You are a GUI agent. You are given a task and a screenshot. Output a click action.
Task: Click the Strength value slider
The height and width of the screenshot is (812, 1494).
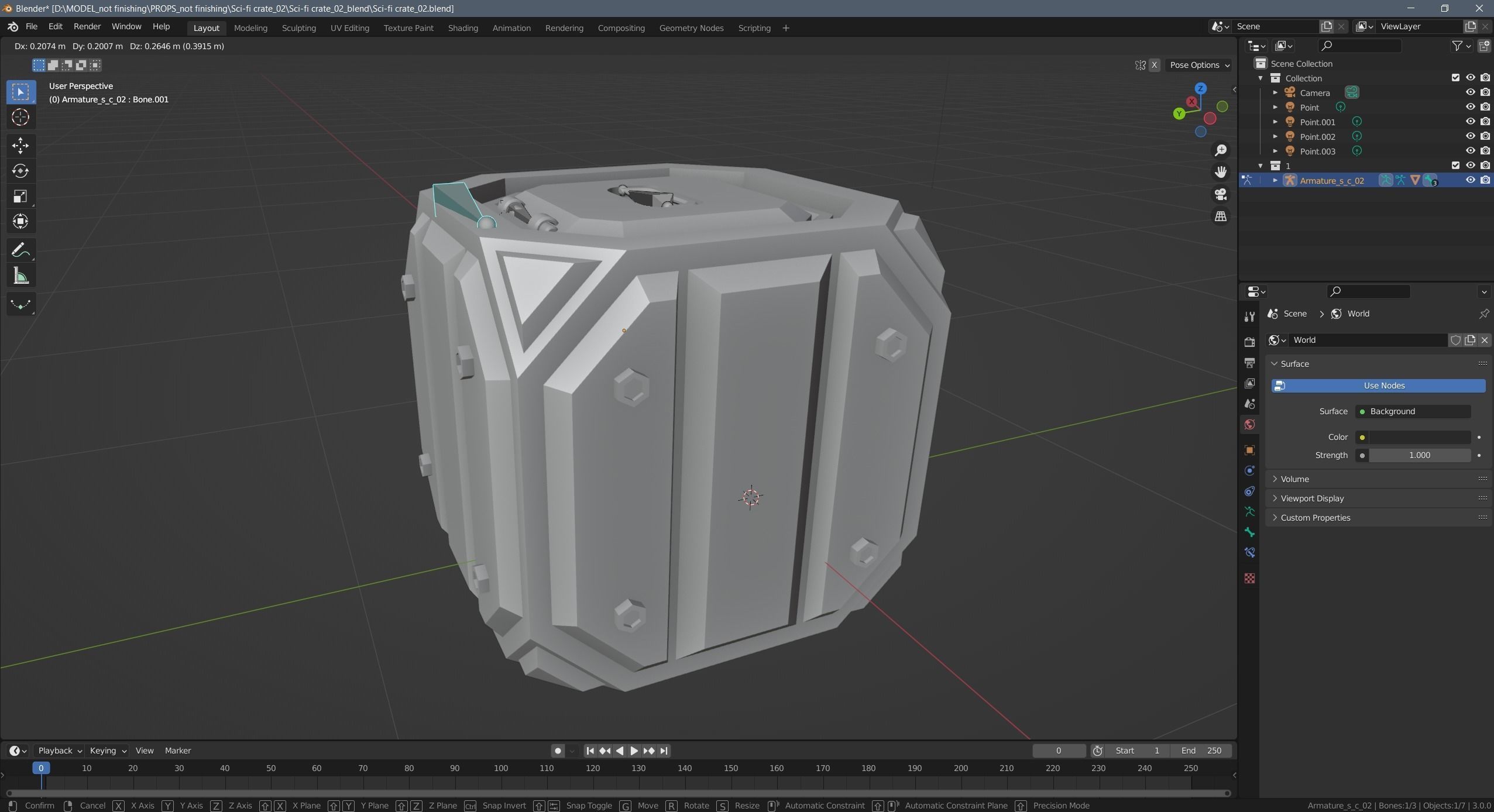point(1420,455)
